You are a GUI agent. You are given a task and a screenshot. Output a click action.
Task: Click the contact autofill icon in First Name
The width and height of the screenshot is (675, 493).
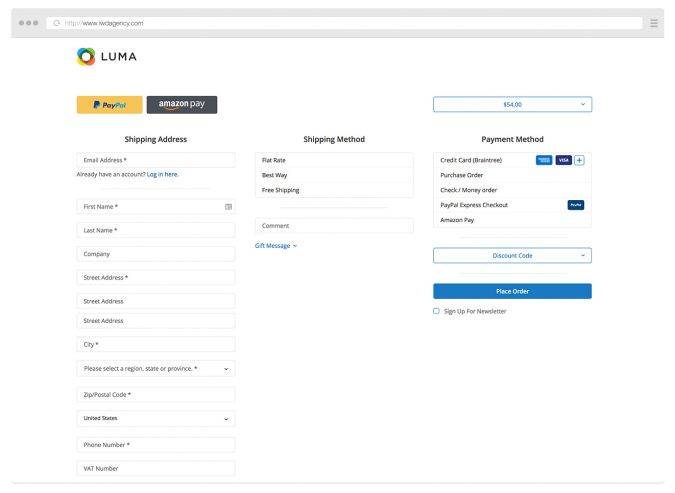point(229,207)
